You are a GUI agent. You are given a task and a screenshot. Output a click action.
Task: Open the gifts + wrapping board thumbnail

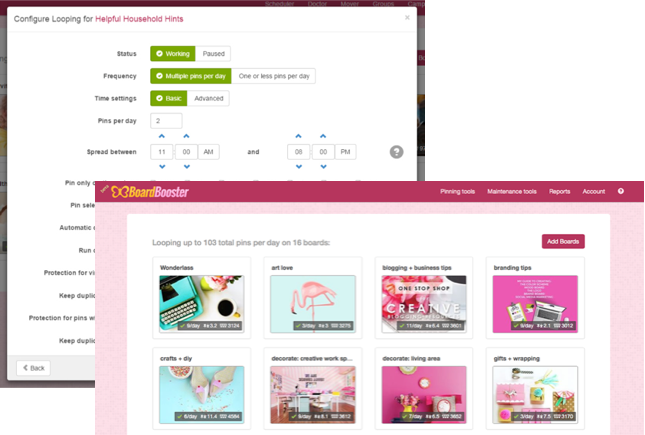pyautogui.click(x=535, y=395)
